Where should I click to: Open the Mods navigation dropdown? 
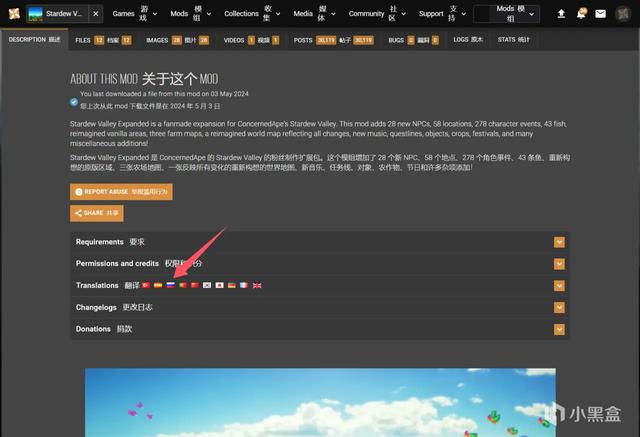191,13
